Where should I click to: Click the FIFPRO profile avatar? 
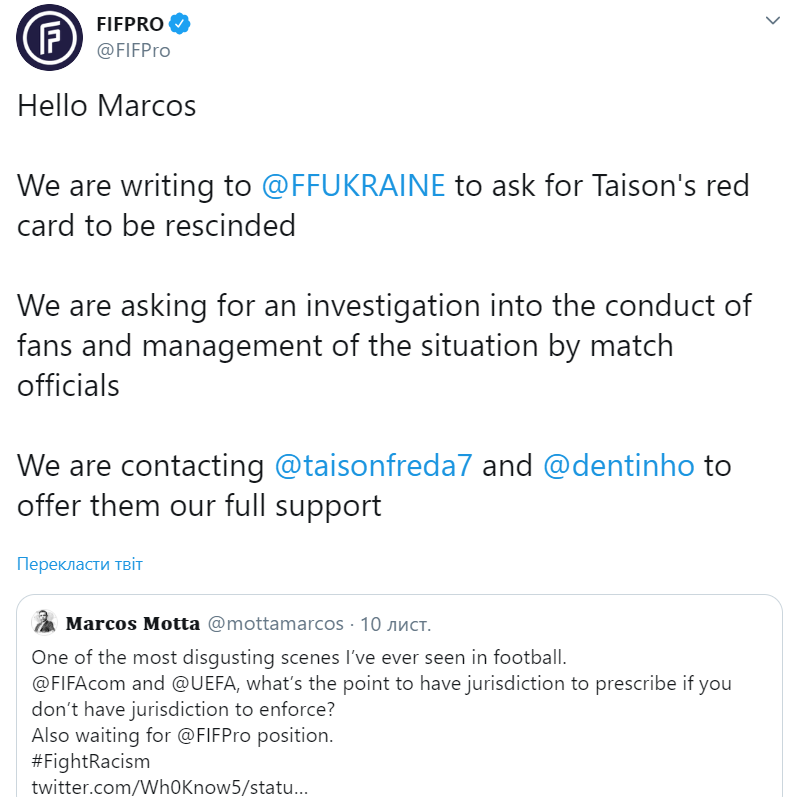[x=49, y=38]
